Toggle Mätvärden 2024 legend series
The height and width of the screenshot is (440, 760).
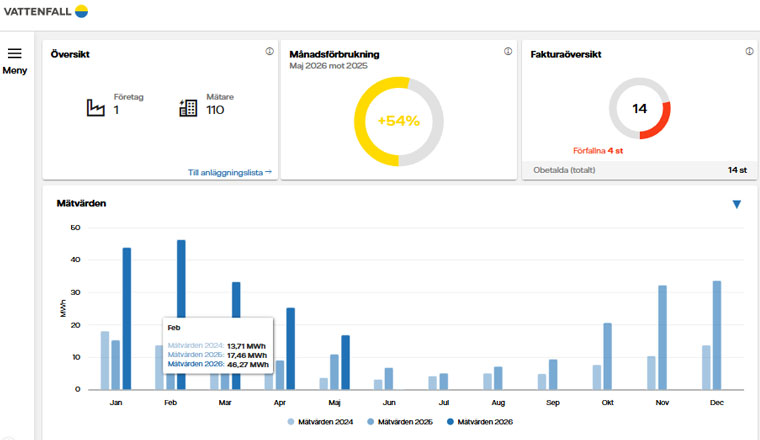pos(320,422)
